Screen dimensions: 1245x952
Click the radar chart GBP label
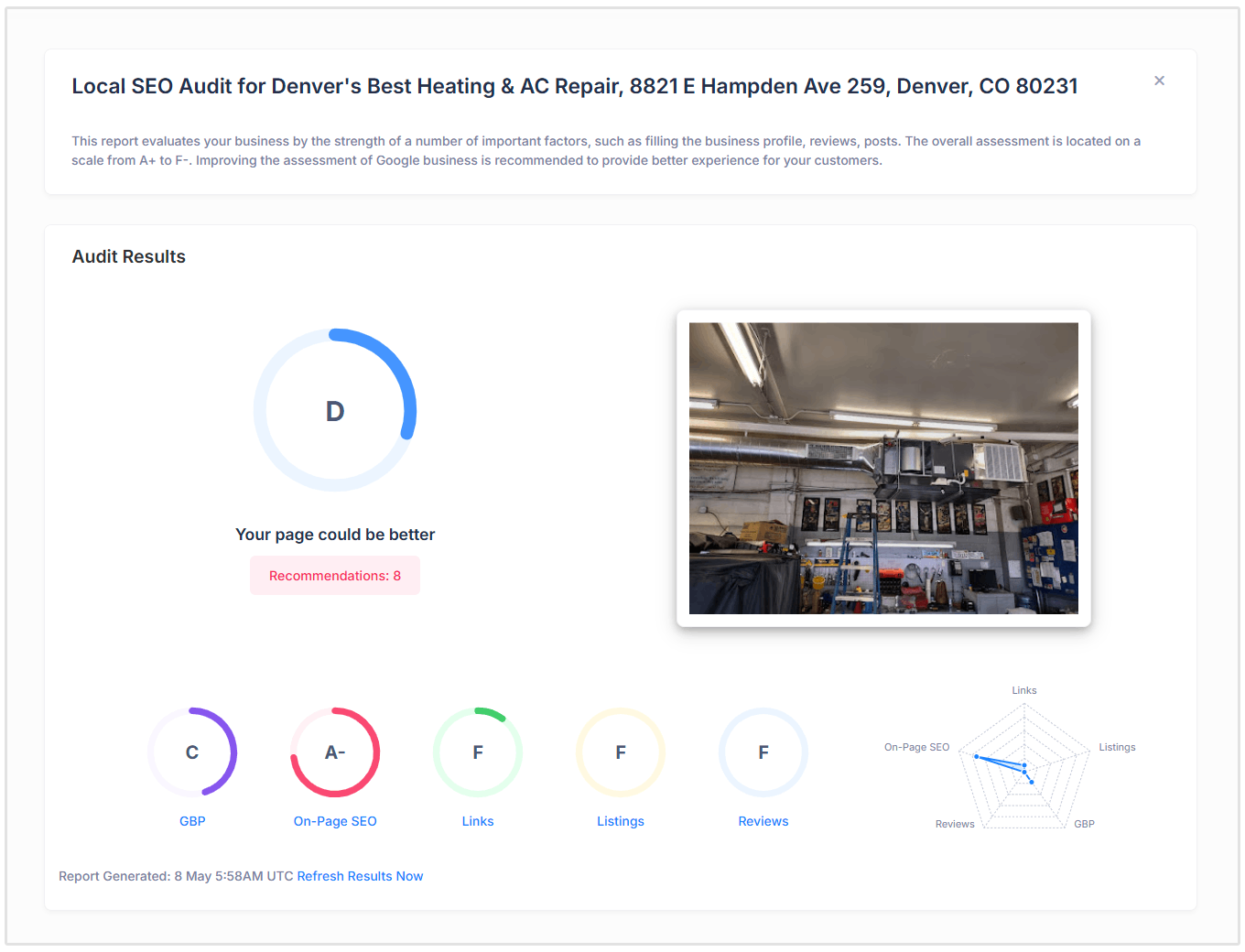[x=1084, y=824]
